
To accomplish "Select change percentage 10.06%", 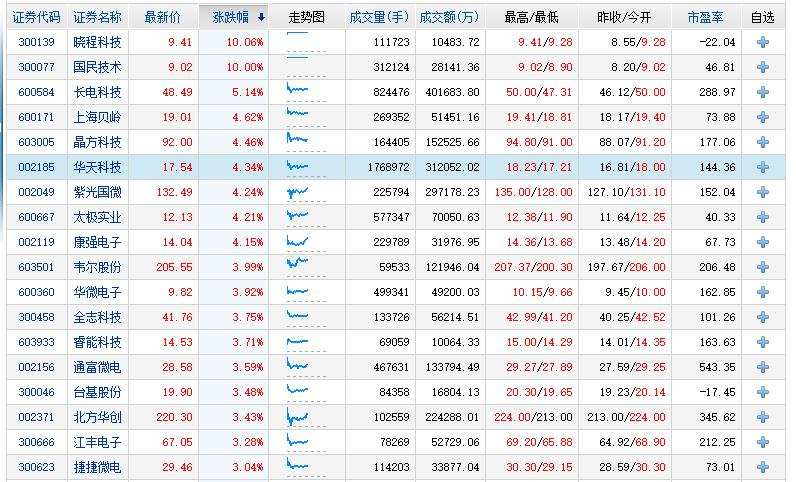I will click(245, 42).
